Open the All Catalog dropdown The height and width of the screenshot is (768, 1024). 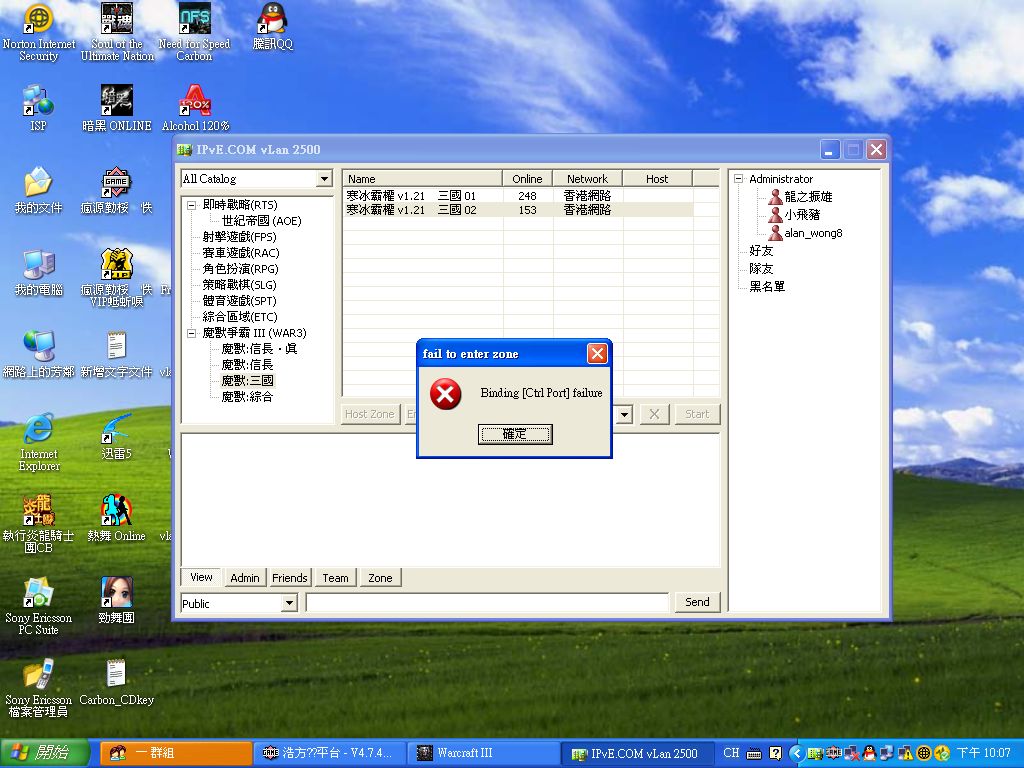click(x=323, y=179)
